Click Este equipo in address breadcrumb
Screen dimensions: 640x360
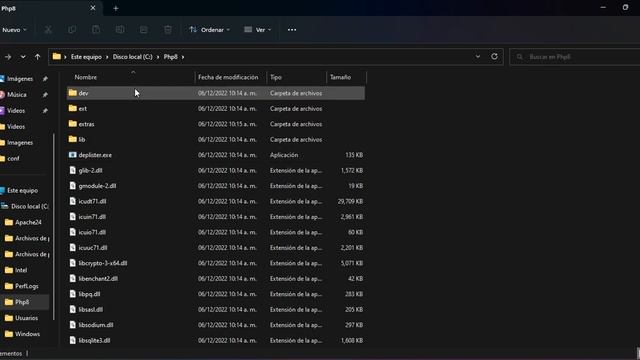click(x=86, y=57)
